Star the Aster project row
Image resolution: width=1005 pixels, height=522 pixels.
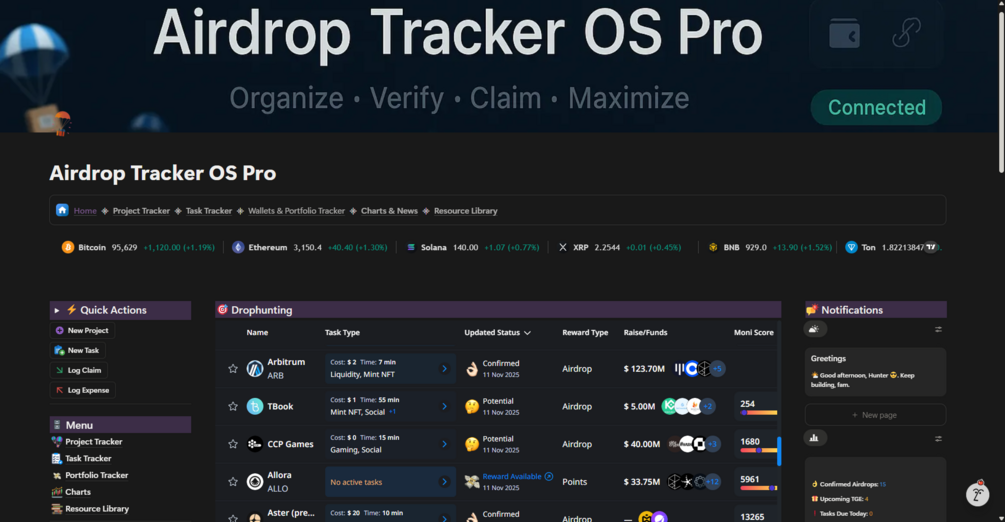(233, 518)
